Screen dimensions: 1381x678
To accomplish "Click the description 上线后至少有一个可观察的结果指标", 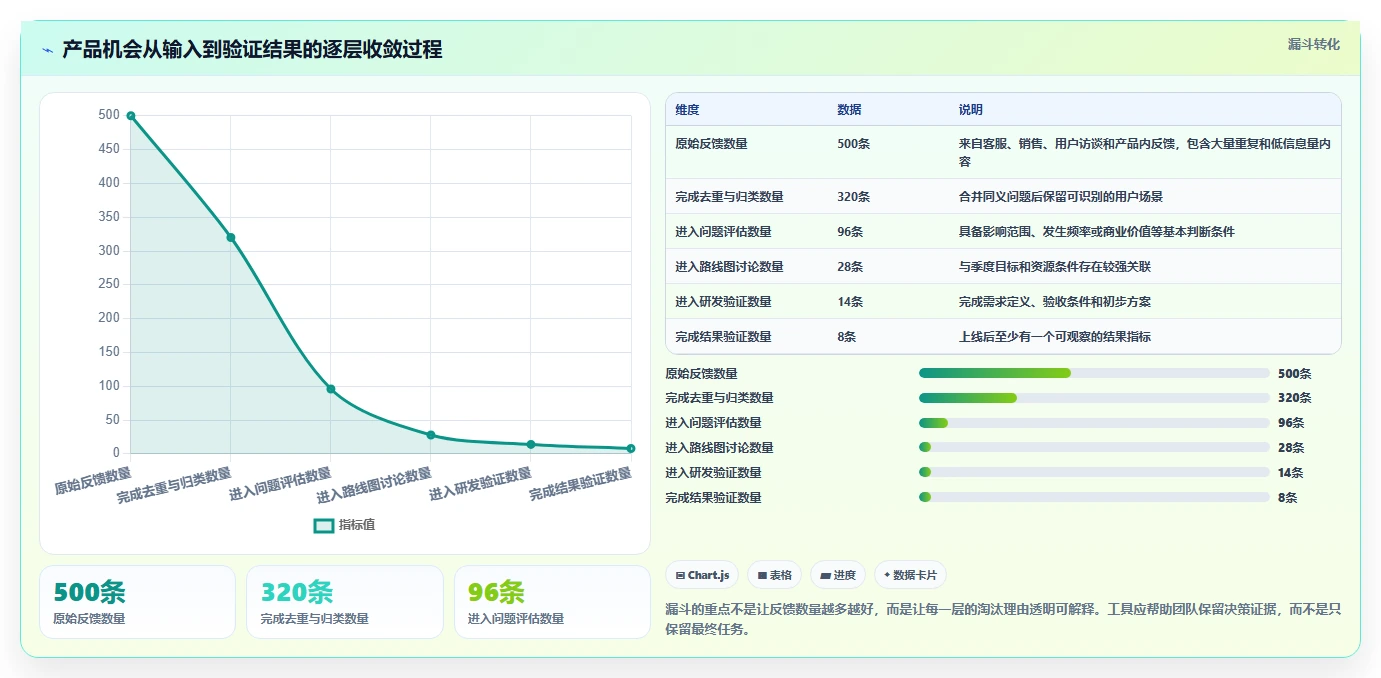I will (1055, 337).
